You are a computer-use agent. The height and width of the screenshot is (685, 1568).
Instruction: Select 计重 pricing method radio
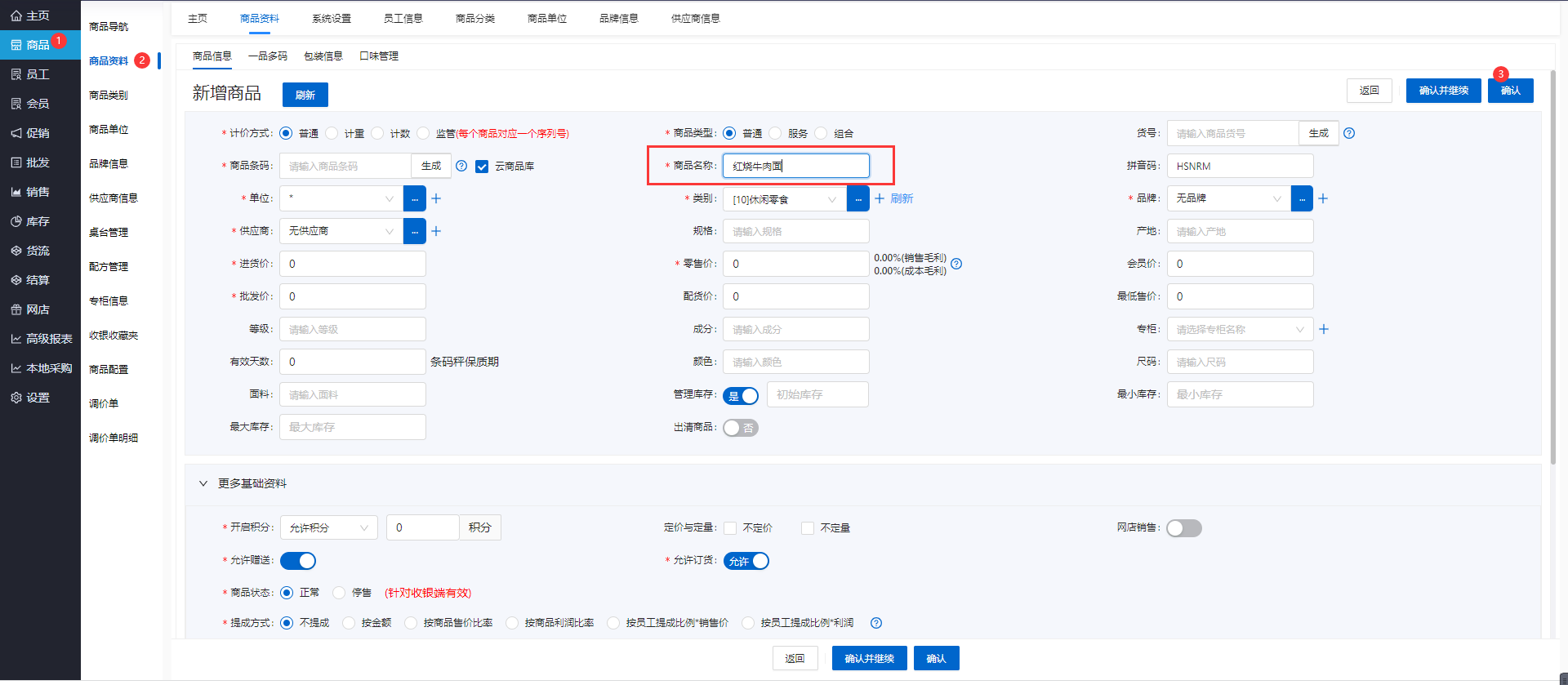[x=332, y=133]
